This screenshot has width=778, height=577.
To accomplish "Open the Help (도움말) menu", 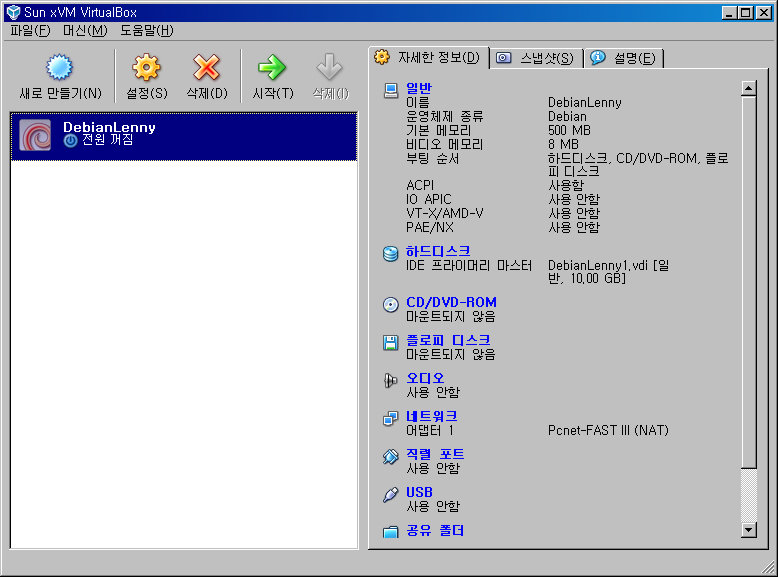I will [x=147, y=31].
